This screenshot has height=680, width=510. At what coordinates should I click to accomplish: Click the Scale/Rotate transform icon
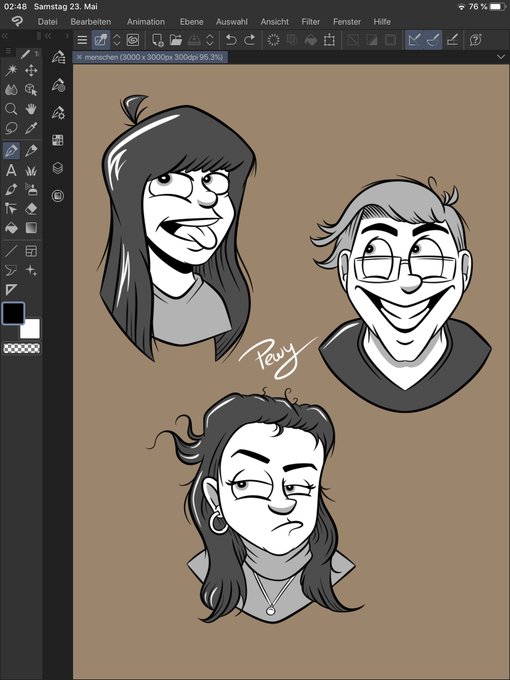[329, 40]
